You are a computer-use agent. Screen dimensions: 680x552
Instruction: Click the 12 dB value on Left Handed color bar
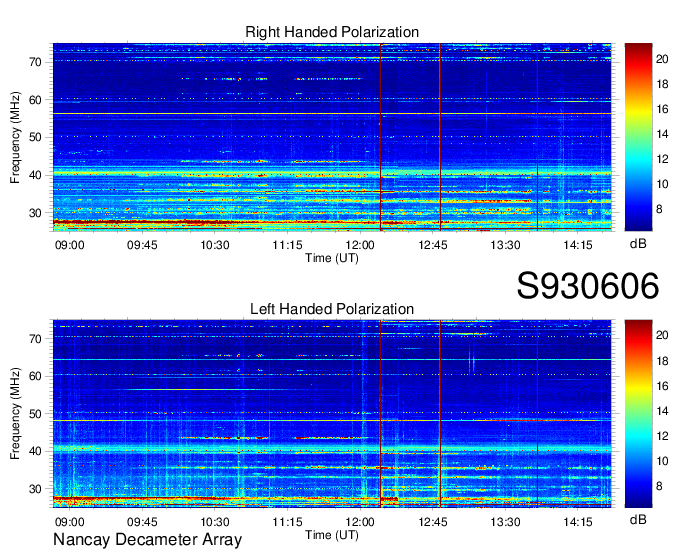click(x=662, y=436)
